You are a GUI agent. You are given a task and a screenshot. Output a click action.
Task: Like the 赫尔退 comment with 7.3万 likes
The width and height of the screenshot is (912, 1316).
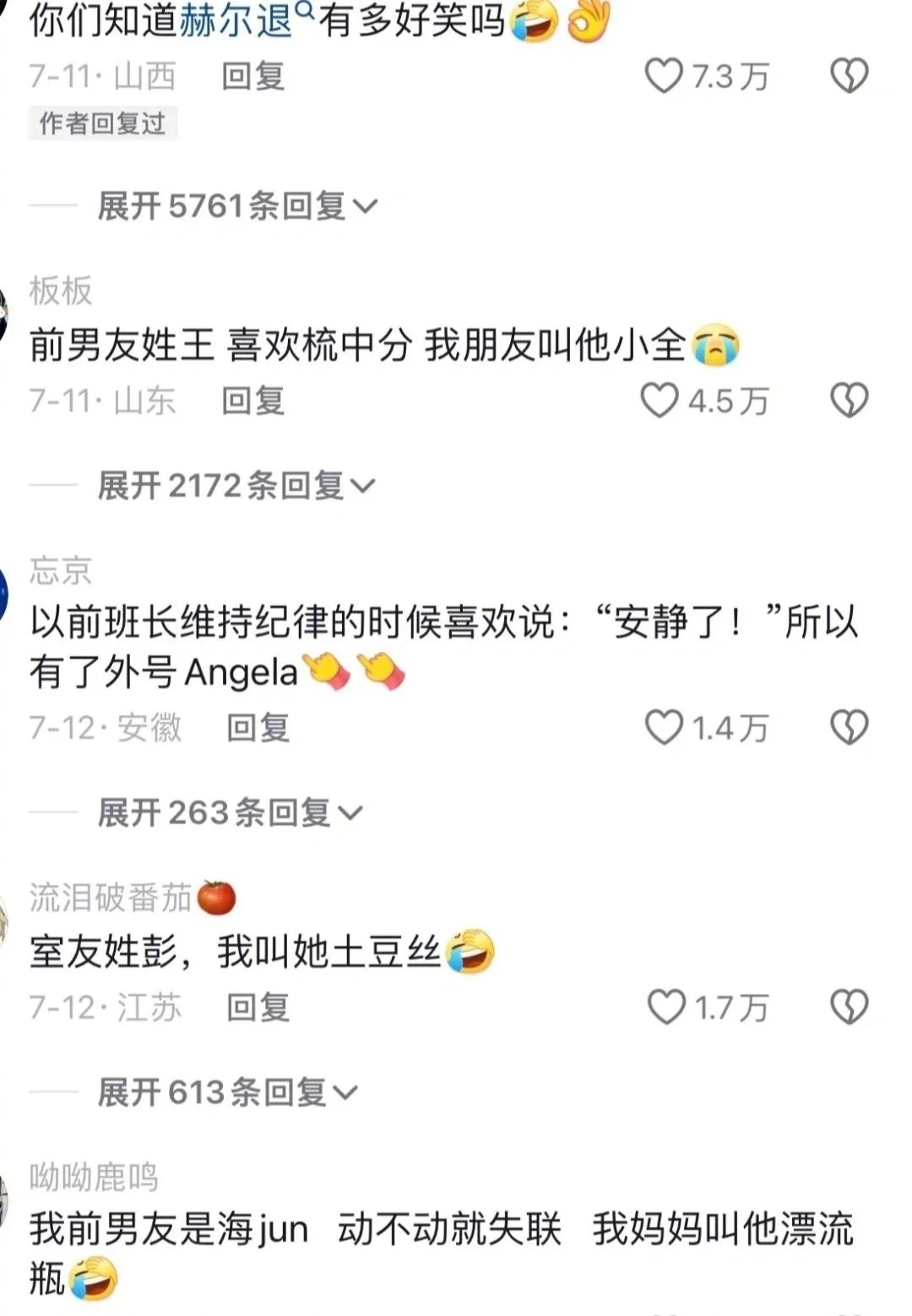point(664,76)
